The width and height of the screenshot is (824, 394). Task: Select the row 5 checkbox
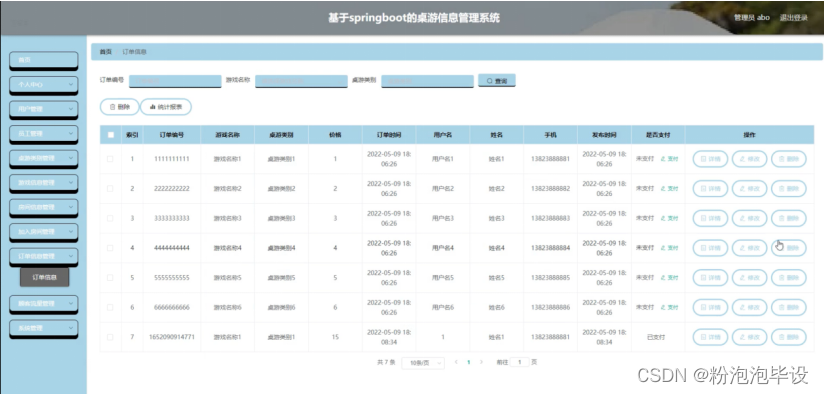110,277
